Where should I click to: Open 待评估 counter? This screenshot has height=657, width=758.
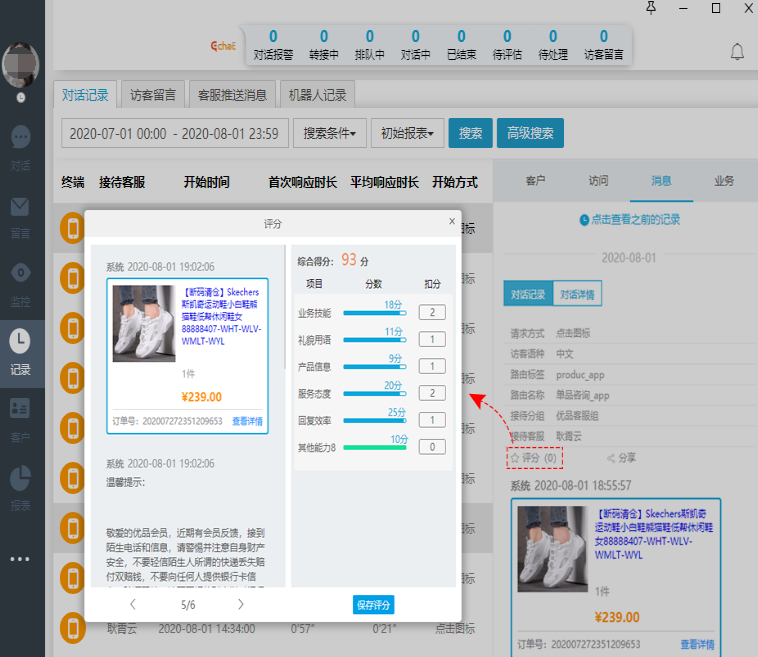pyautogui.click(x=507, y=45)
